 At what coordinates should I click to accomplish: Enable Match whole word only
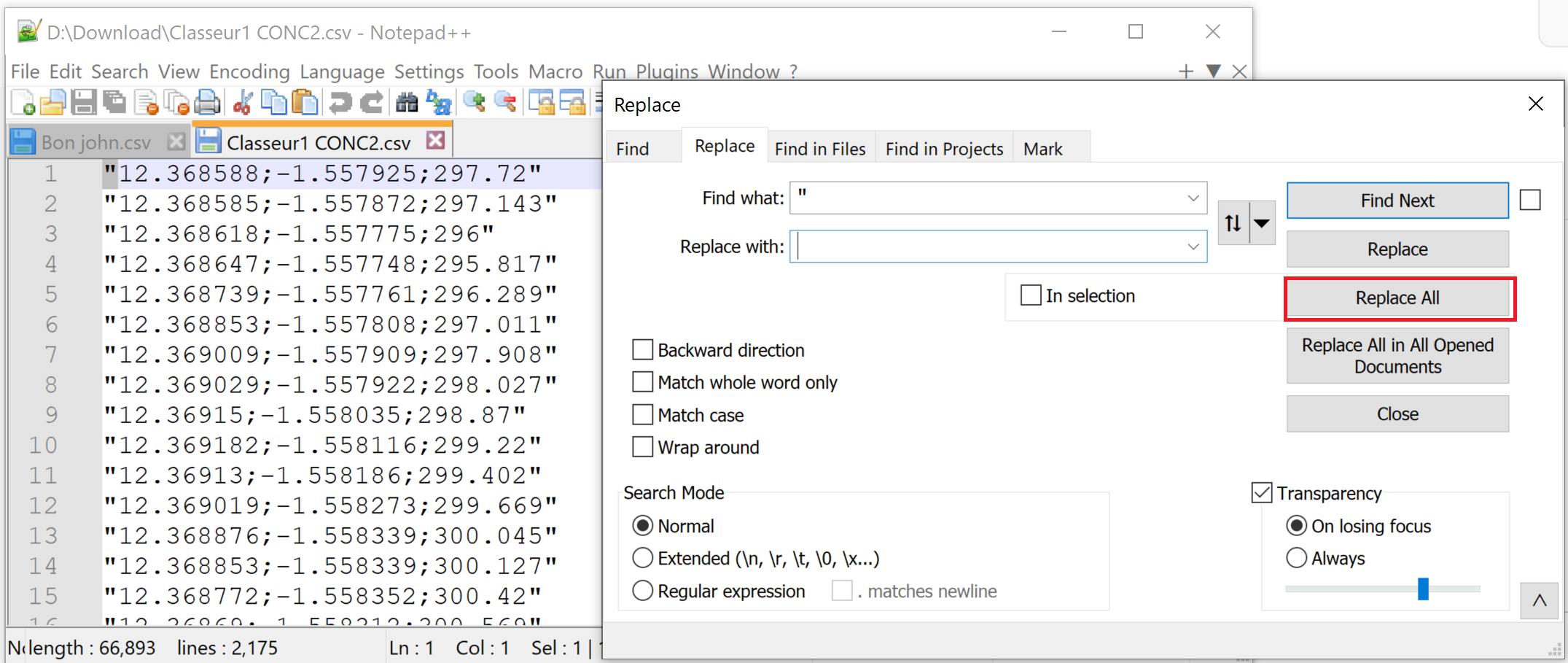pos(642,382)
